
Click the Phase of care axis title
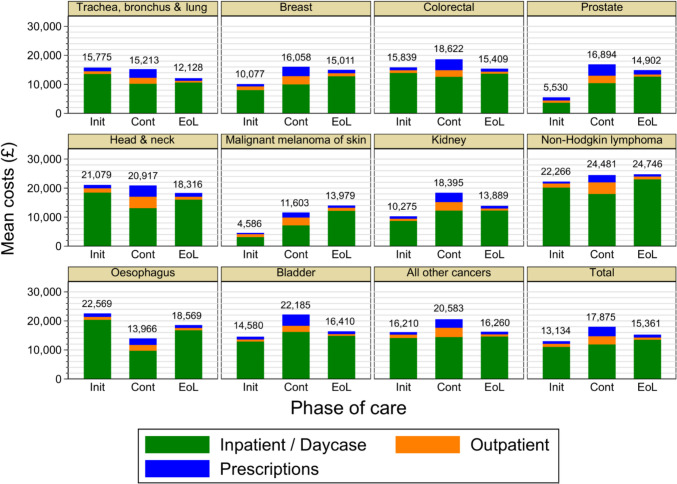tap(348, 408)
